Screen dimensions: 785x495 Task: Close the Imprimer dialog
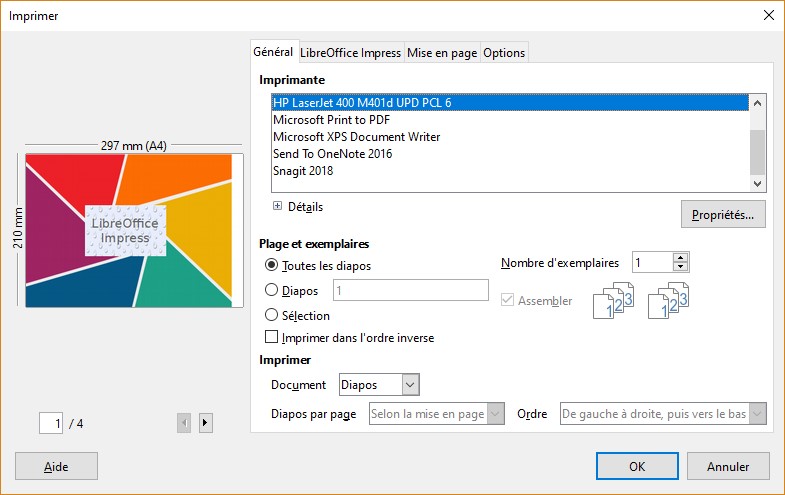768,15
